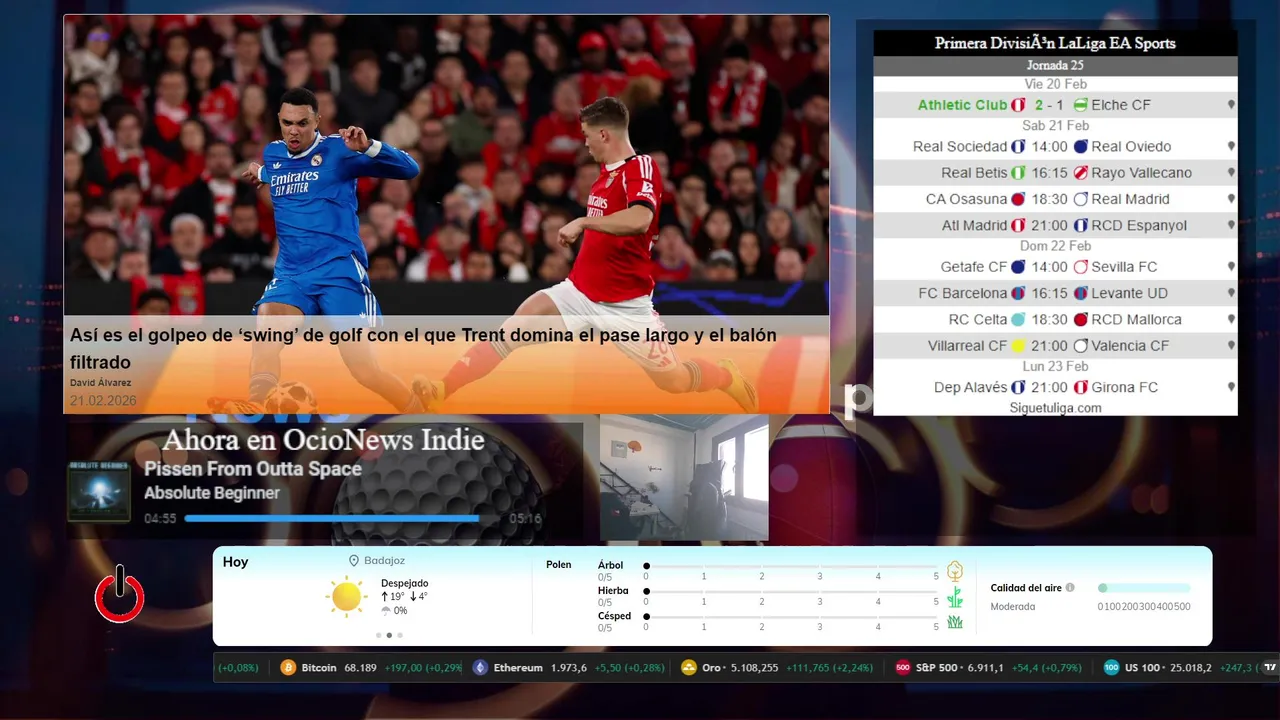Click the Oro gold icon in the ticker
The height and width of the screenshot is (720, 1280).
688,667
